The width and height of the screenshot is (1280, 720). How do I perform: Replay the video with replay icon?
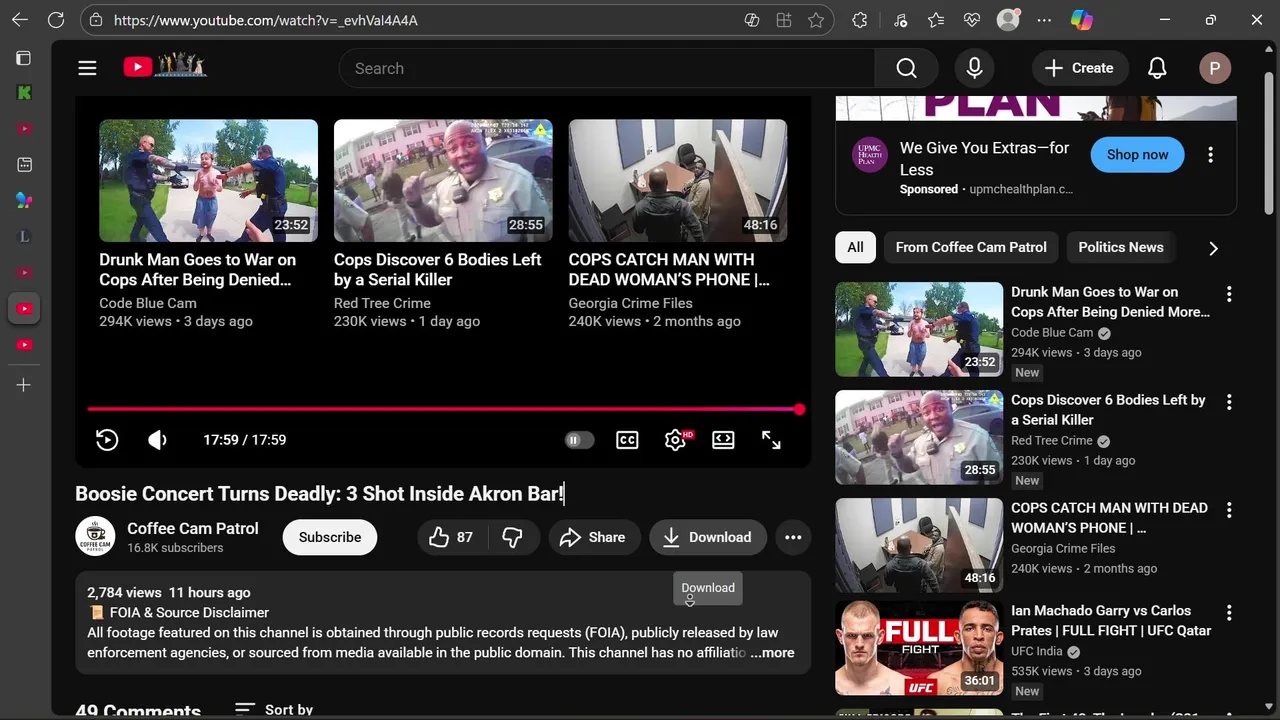click(107, 440)
